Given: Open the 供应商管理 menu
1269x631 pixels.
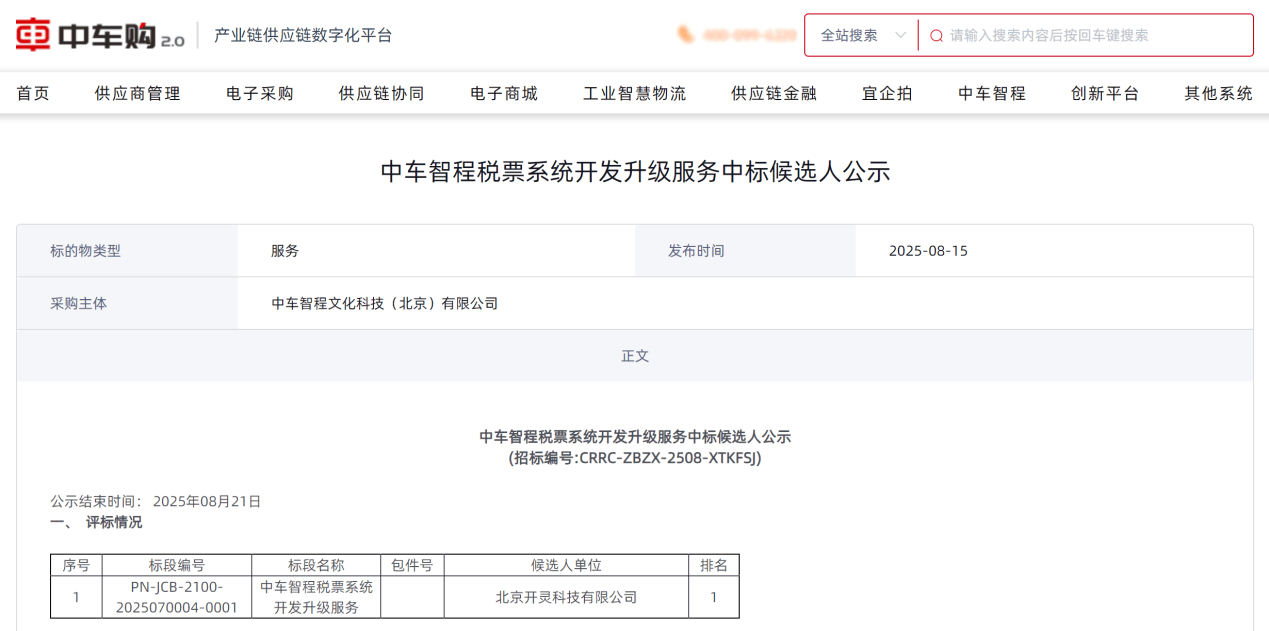Looking at the screenshot, I should coord(138,94).
